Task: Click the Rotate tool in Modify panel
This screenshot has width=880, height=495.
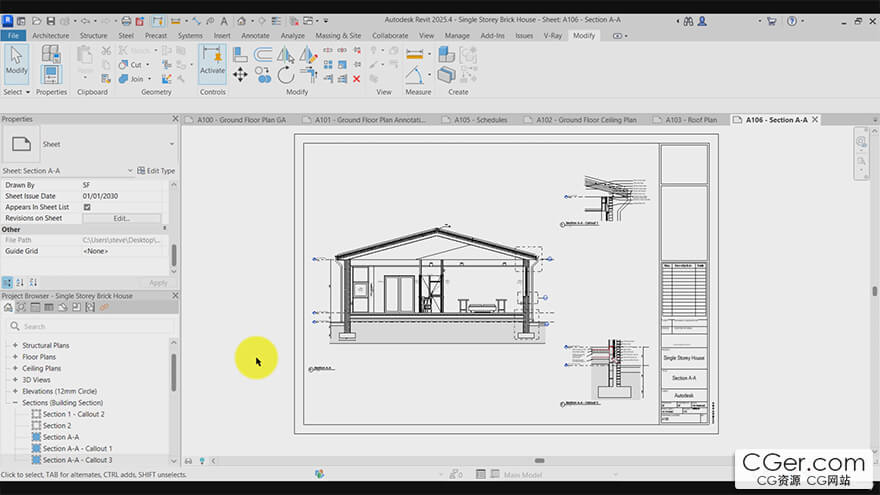Action: (x=286, y=75)
